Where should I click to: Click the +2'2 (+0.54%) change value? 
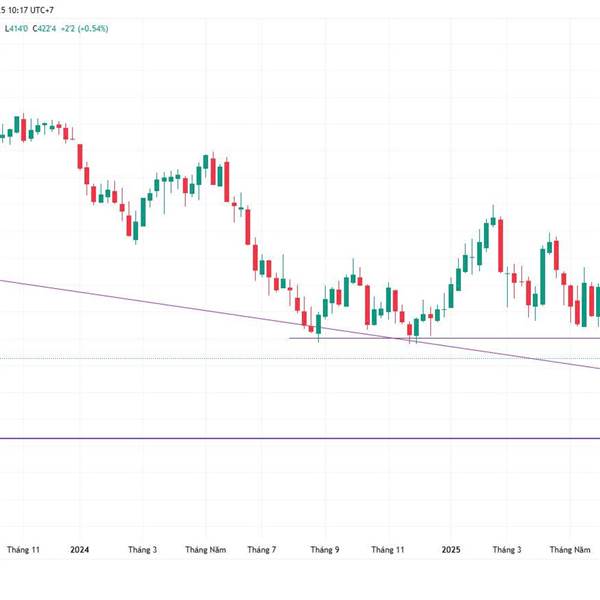(85, 29)
